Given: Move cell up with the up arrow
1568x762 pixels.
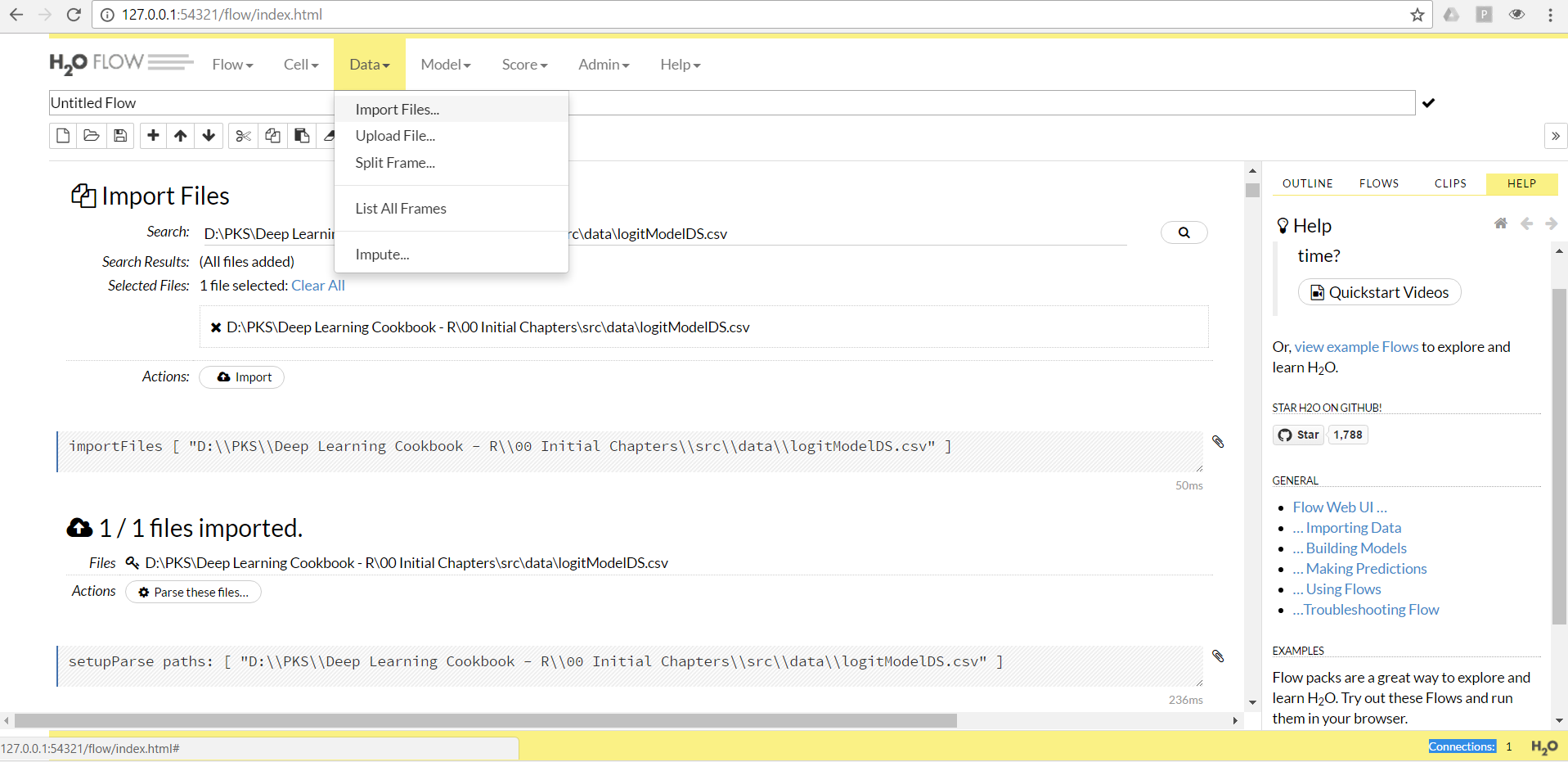Looking at the screenshot, I should point(181,136).
